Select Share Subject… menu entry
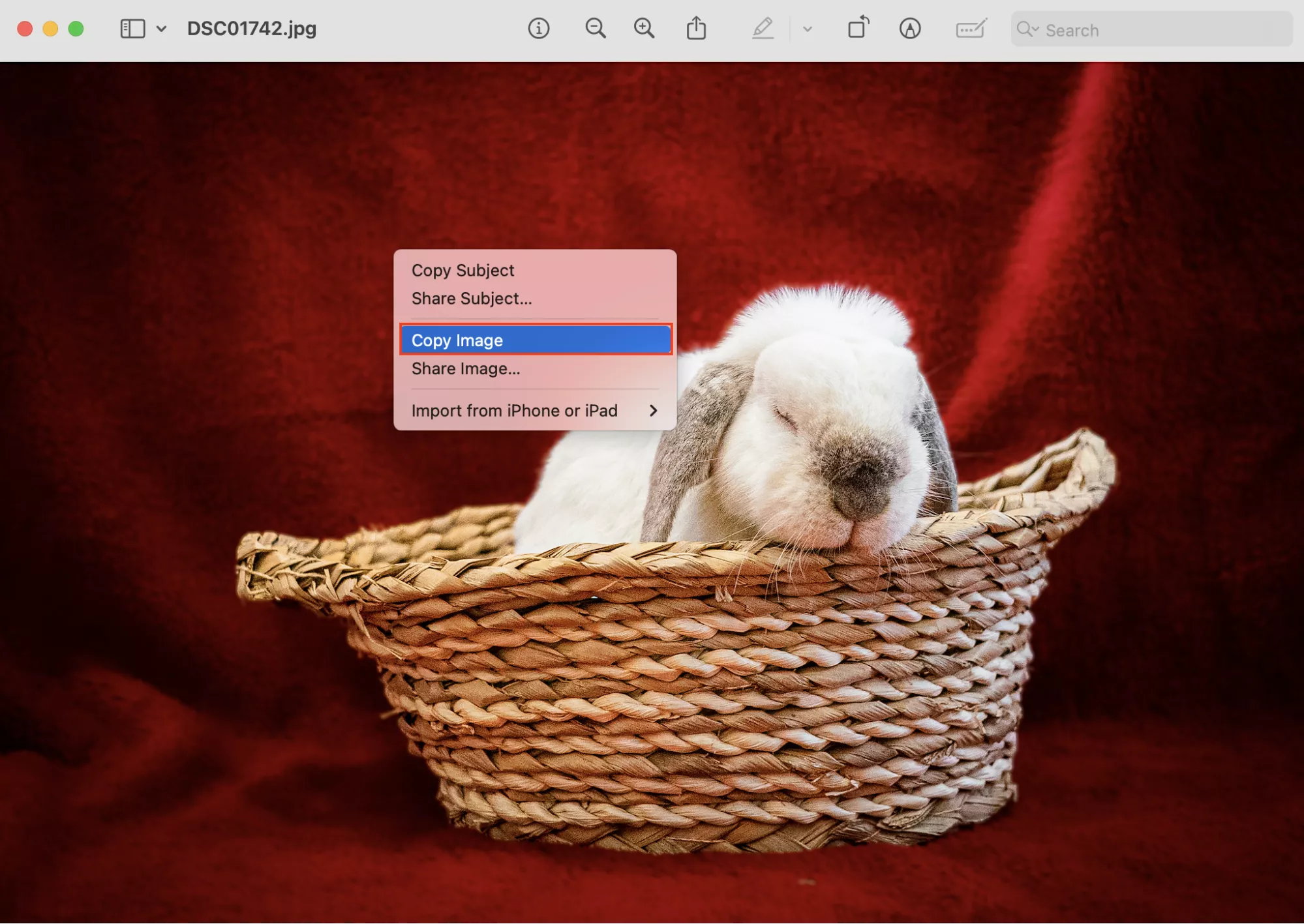1304x924 pixels. (471, 299)
